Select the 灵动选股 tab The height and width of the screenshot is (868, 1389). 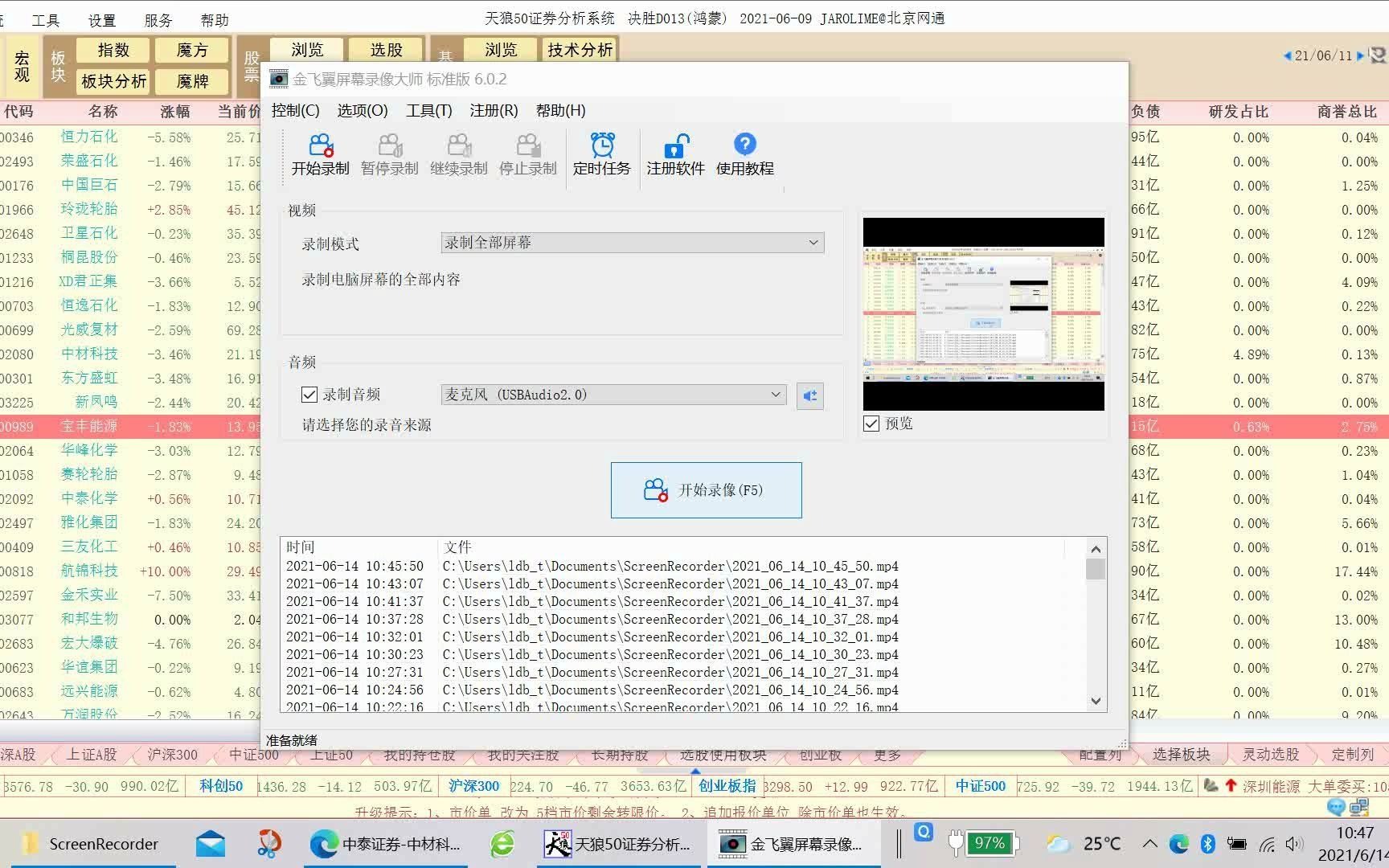click(x=1271, y=755)
